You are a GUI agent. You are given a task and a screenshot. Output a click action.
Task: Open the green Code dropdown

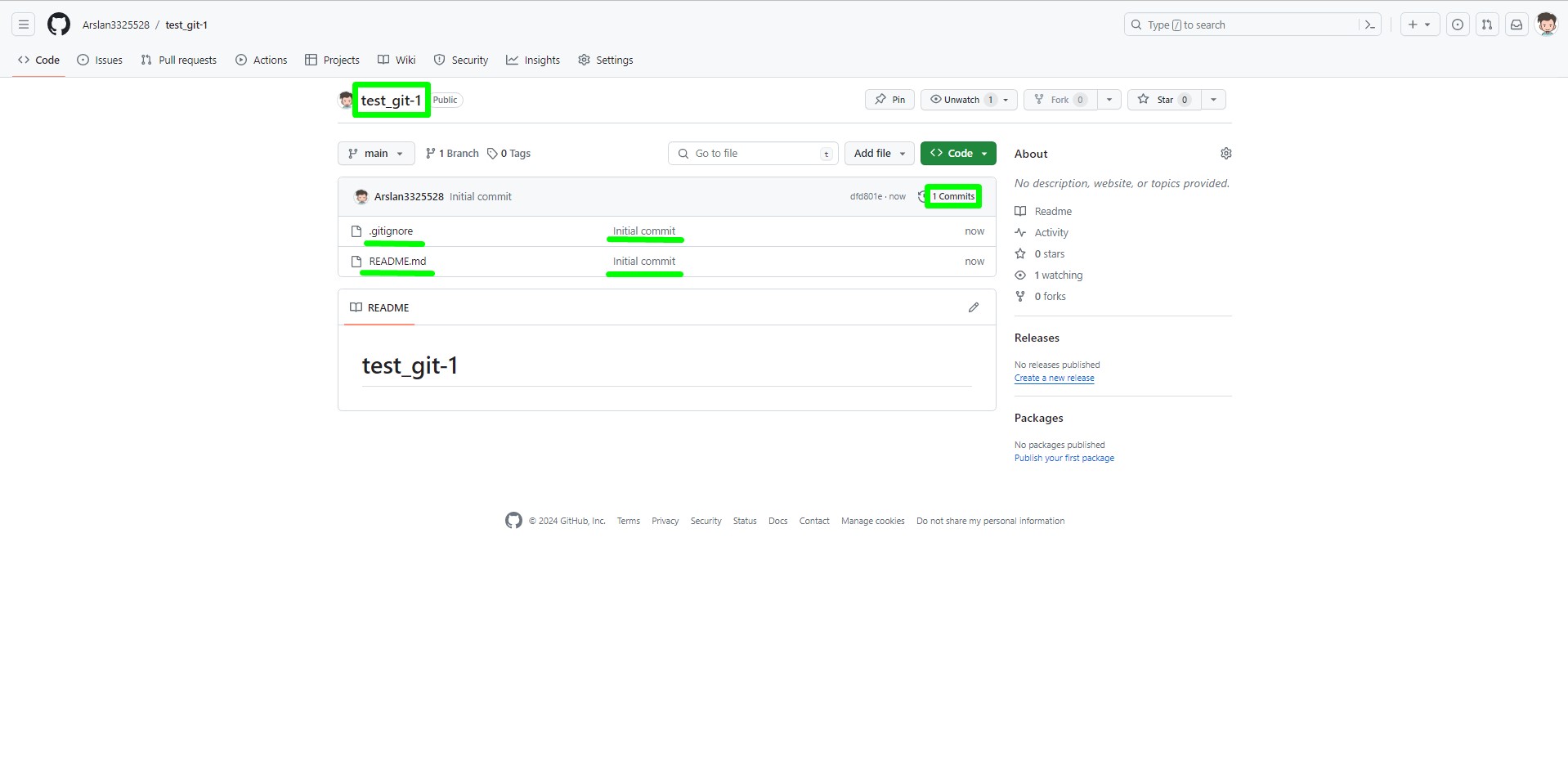(x=958, y=154)
